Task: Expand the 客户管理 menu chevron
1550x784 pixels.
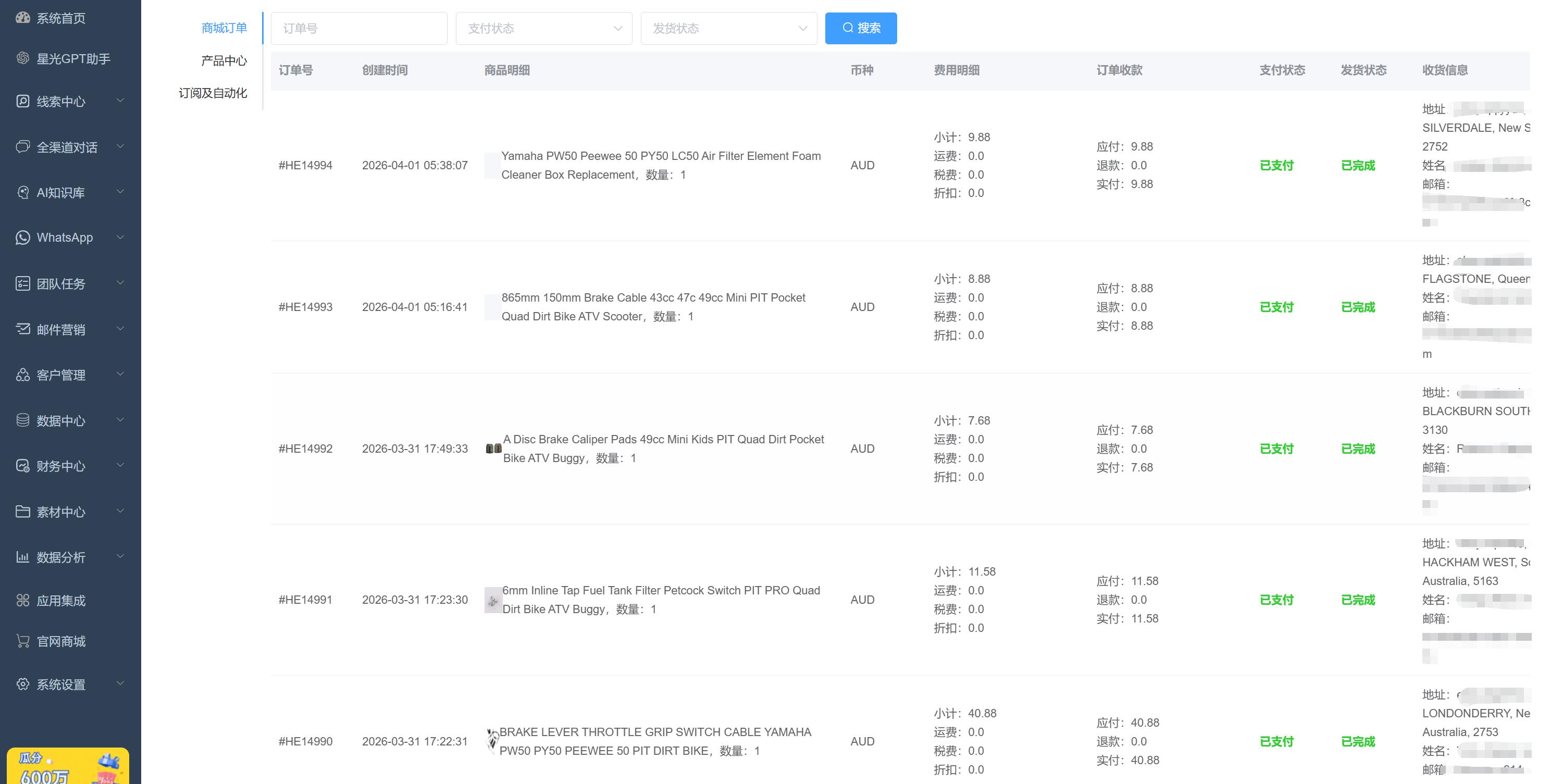Action: (x=120, y=374)
